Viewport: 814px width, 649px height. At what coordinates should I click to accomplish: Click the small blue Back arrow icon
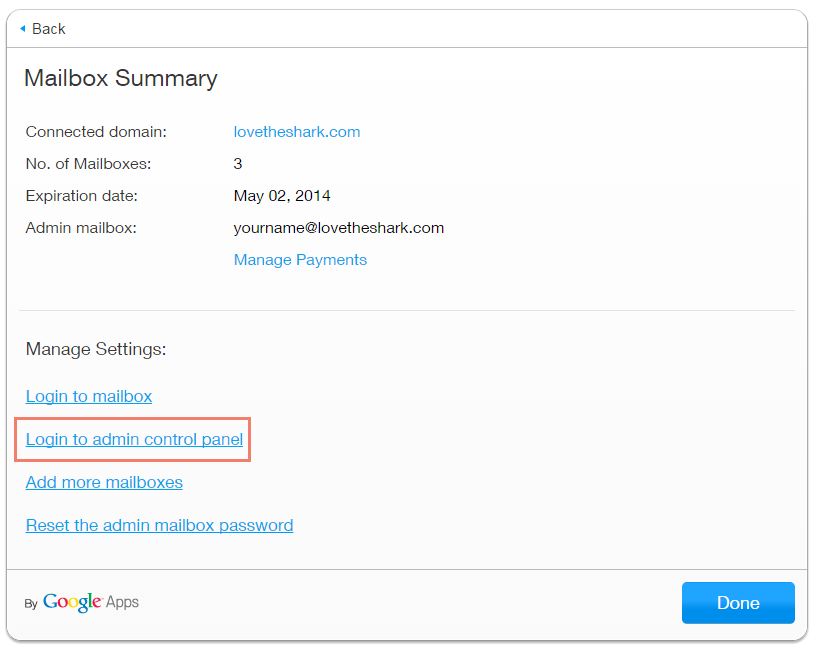pos(22,28)
